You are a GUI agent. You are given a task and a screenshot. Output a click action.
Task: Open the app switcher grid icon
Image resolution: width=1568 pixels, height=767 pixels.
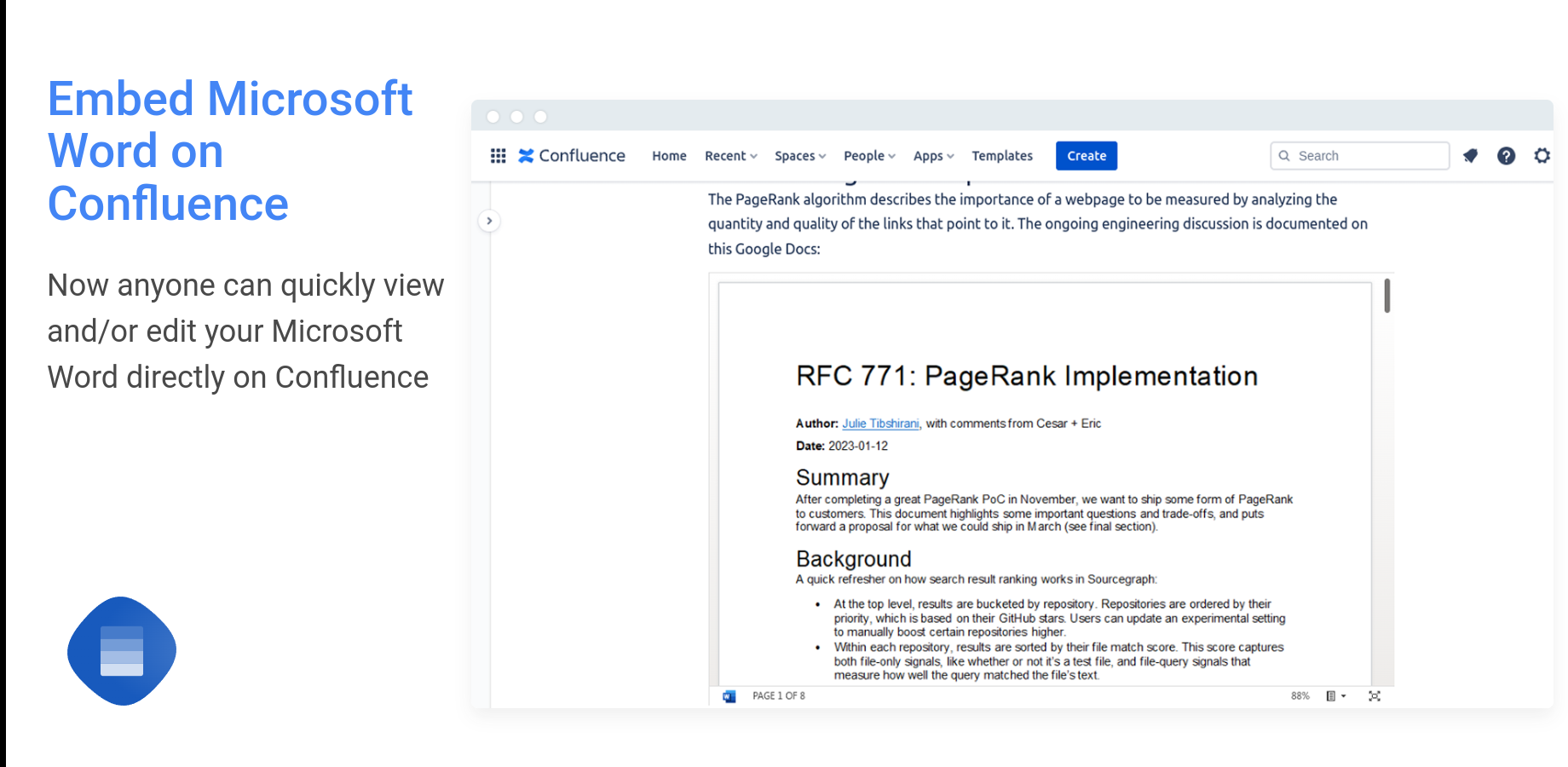click(499, 156)
